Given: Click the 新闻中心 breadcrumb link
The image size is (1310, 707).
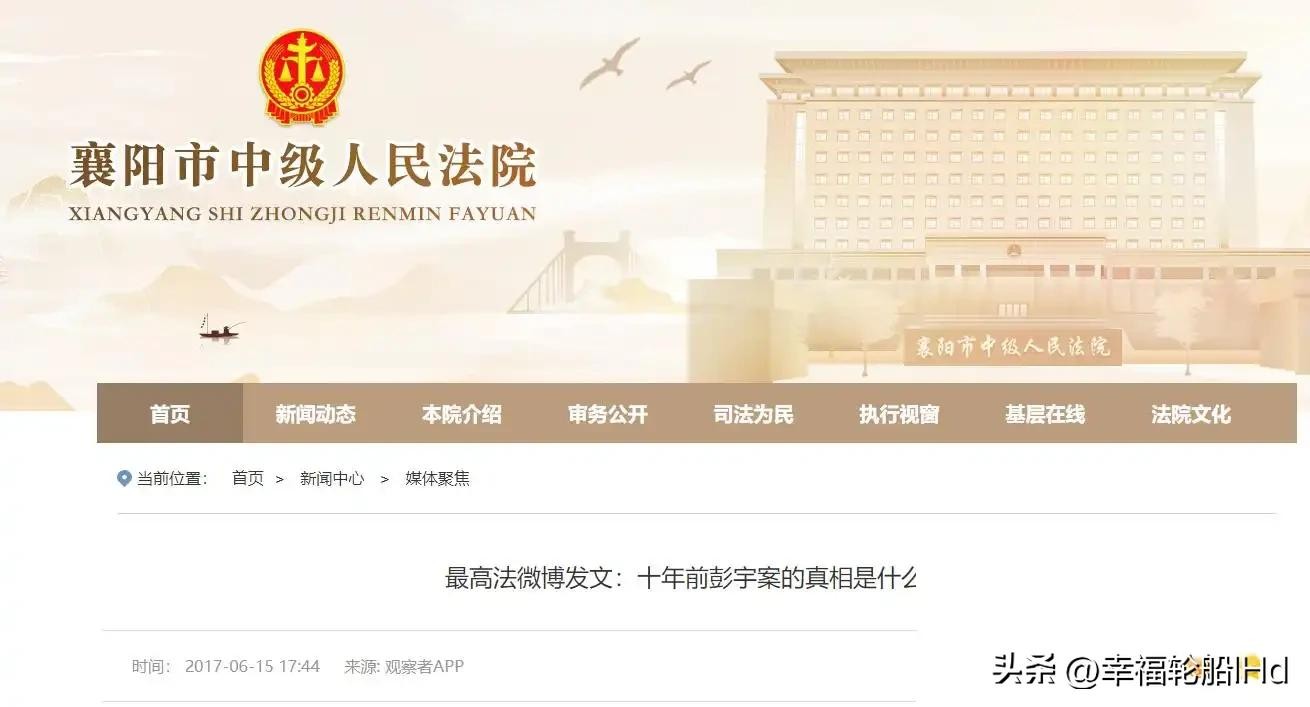Looking at the screenshot, I should [x=332, y=478].
